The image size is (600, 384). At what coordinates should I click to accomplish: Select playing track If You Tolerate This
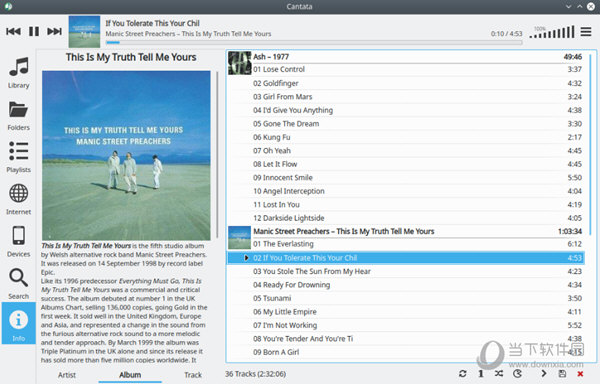[406, 258]
